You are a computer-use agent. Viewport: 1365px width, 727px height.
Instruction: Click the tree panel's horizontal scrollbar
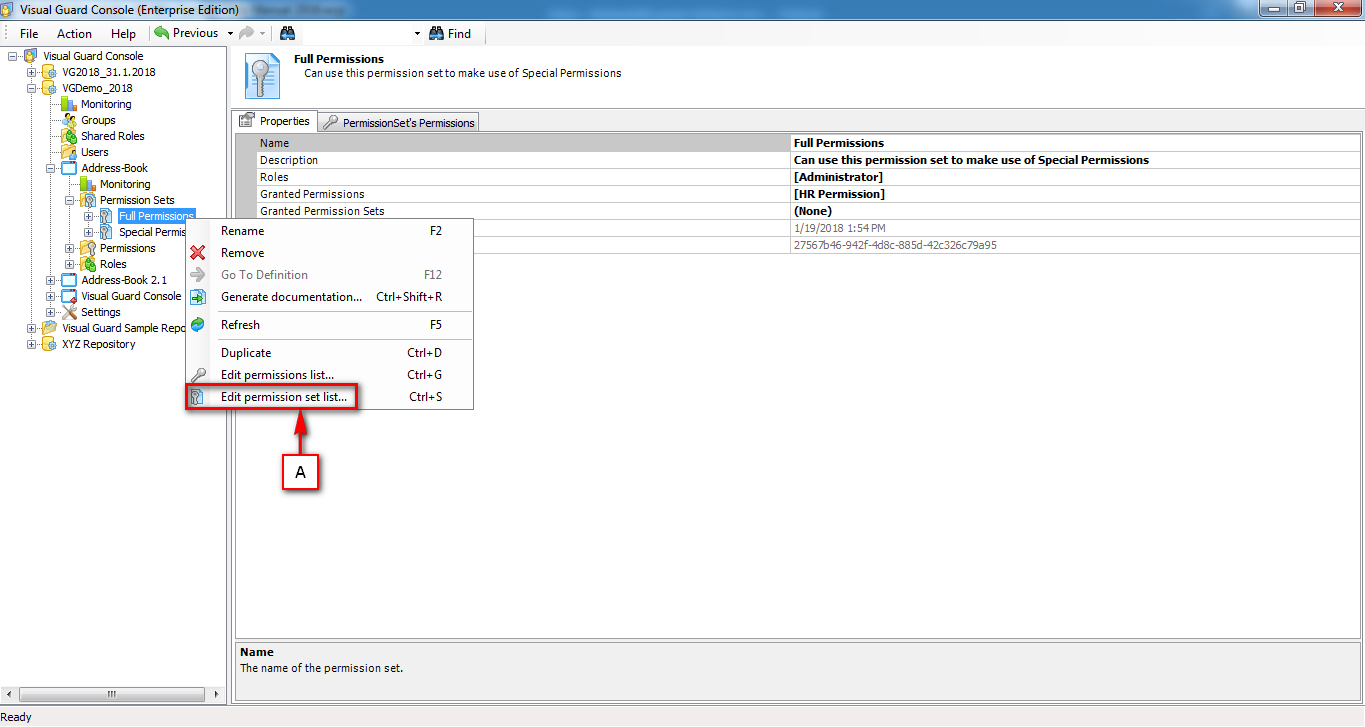tap(113, 694)
